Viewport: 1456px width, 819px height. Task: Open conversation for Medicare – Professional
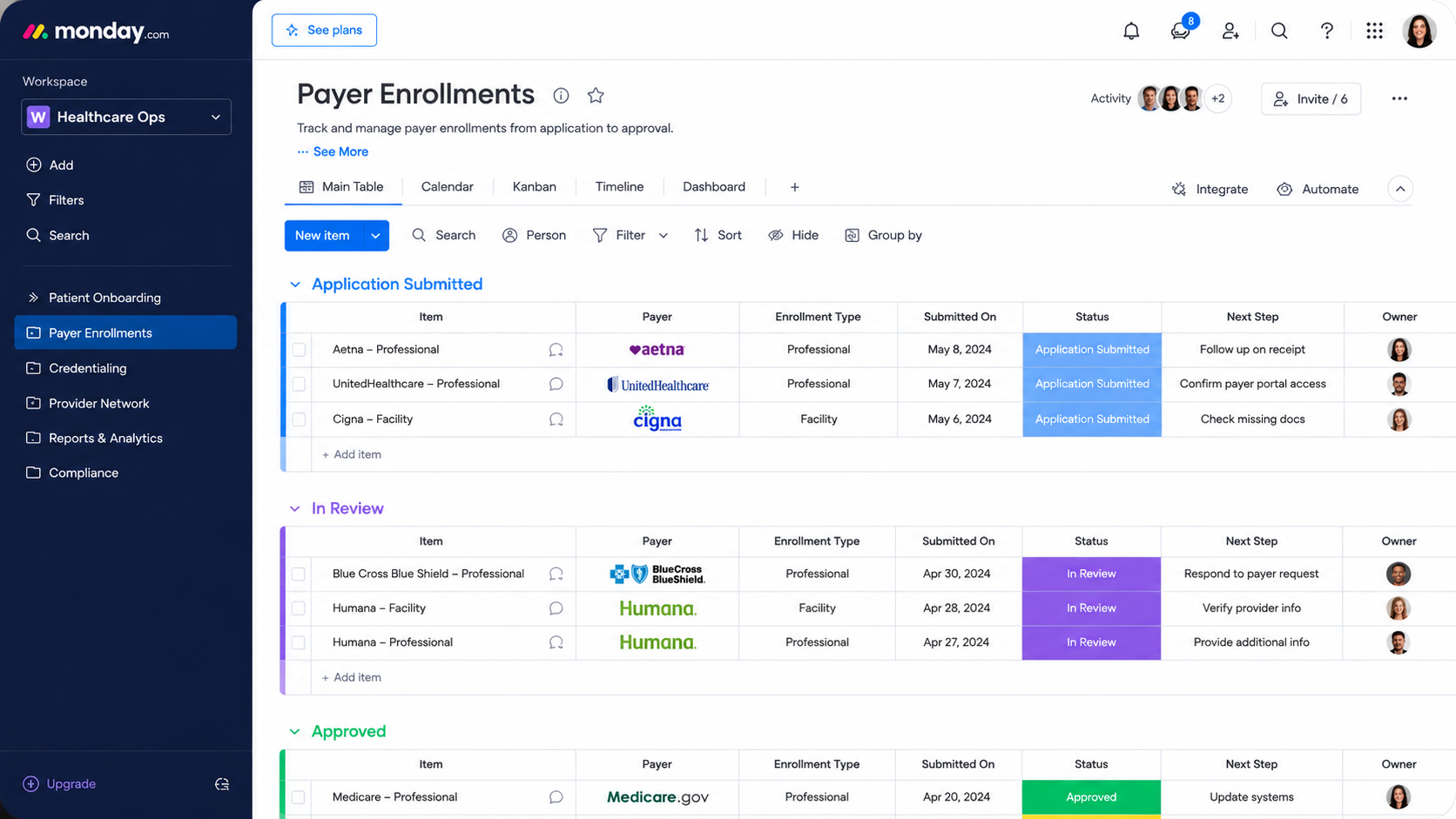(556, 797)
